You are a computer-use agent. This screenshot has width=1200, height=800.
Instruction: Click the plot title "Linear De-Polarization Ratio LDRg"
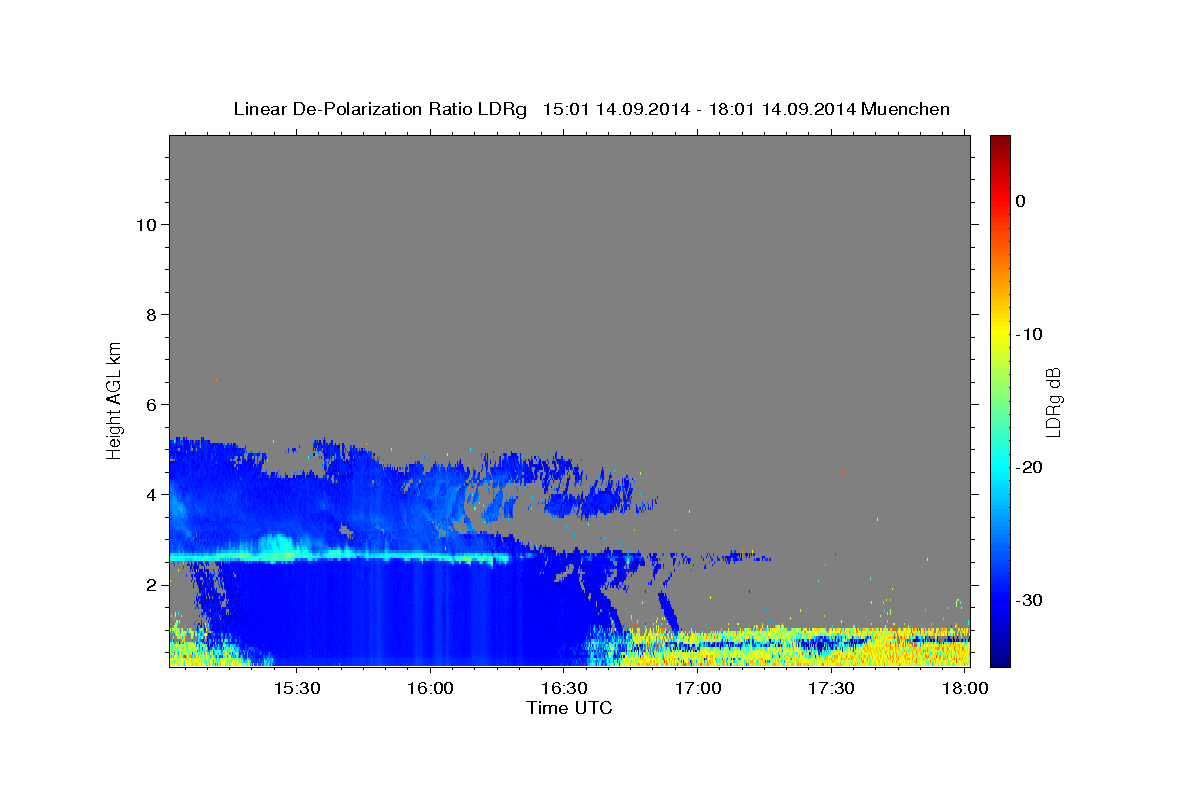coord(379,109)
